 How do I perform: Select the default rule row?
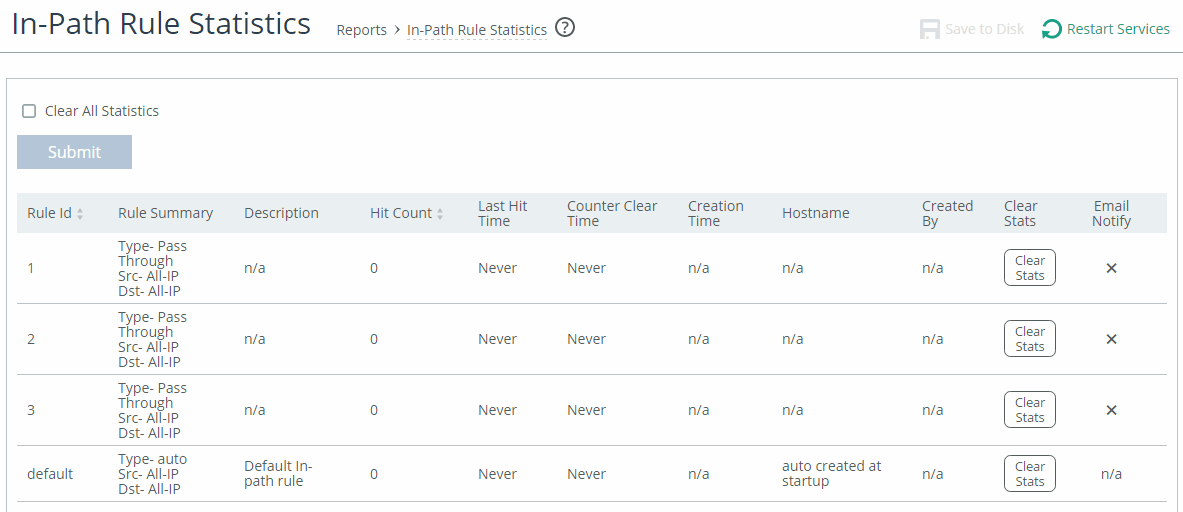[592, 474]
